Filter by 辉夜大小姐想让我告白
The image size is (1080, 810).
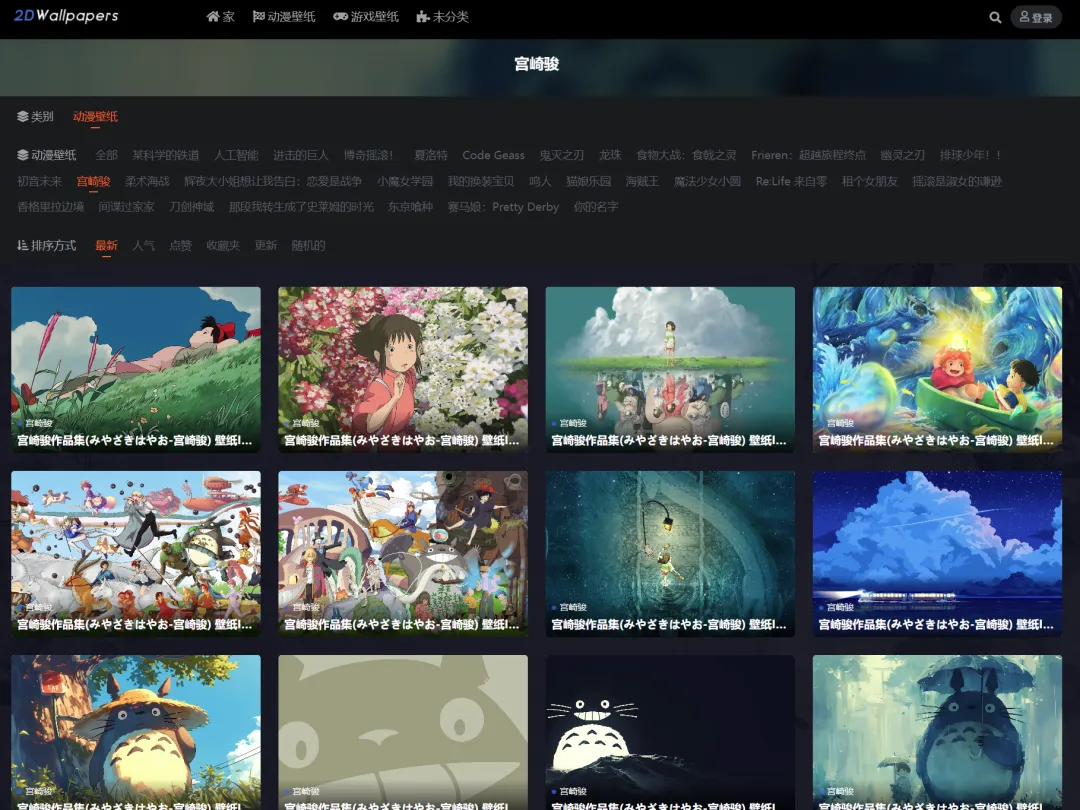pyautogui.click(x=273, y=181)
